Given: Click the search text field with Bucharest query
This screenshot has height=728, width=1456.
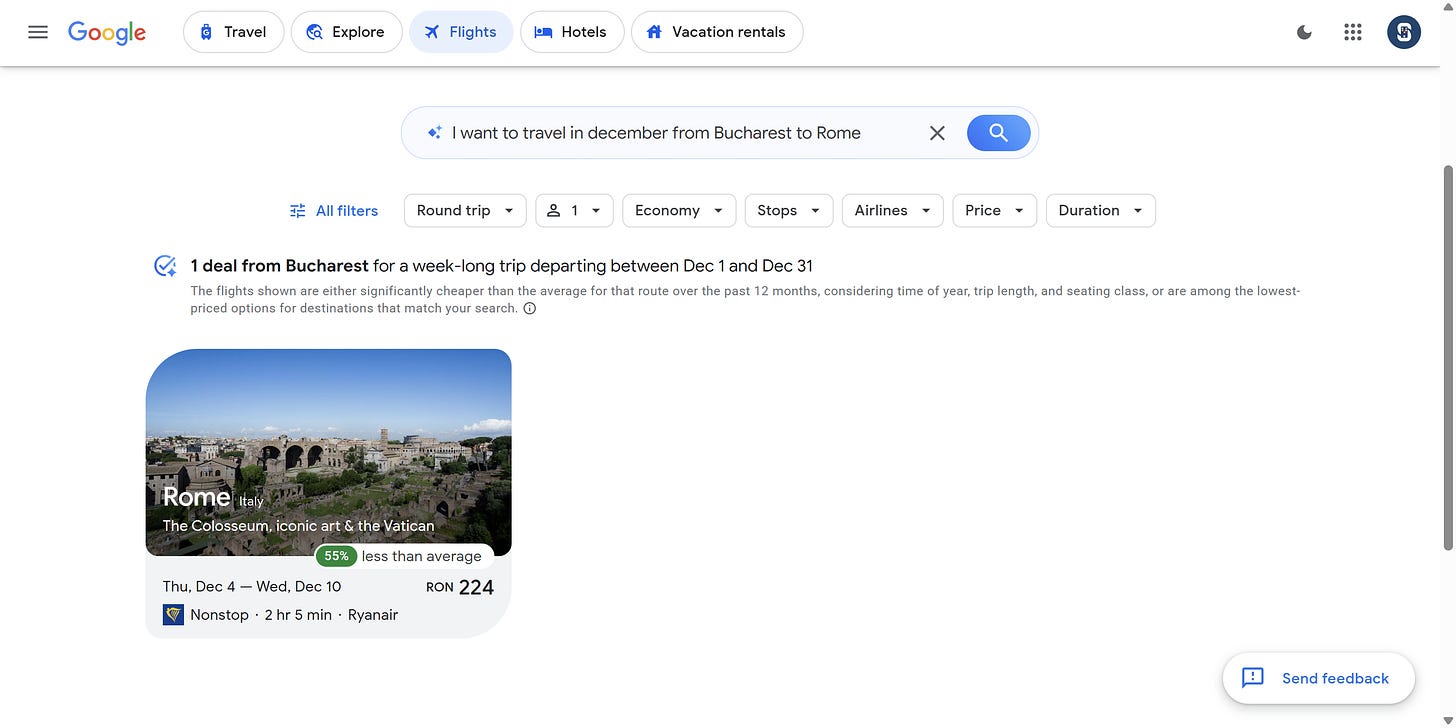Looking at the screenshot, I should click(656, 133).
